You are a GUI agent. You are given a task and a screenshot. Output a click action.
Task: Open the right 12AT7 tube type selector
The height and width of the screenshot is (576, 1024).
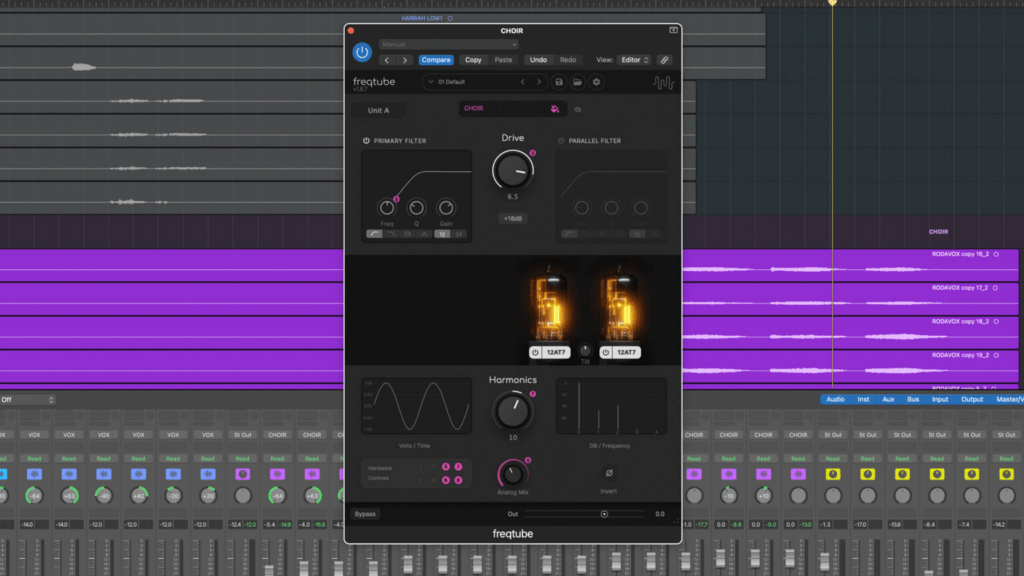[x=626, y=352]
